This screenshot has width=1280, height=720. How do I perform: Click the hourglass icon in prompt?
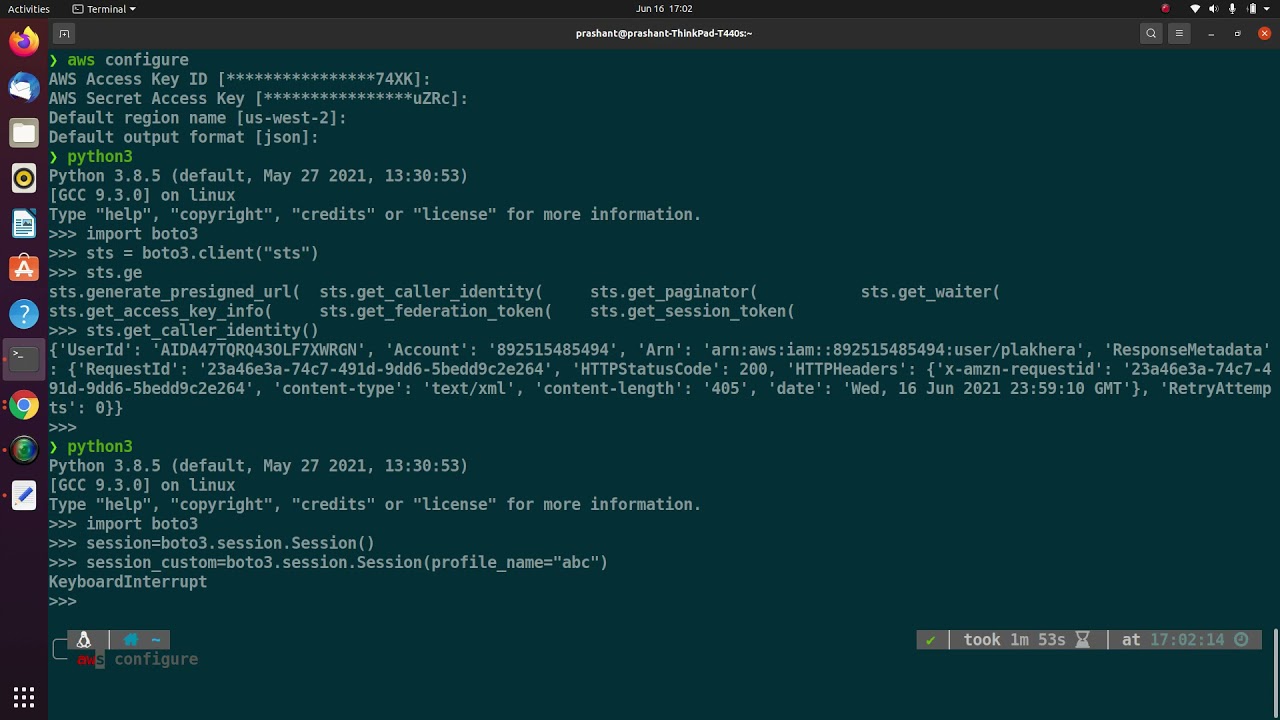pyautogui.click(x=1082, y=640)
